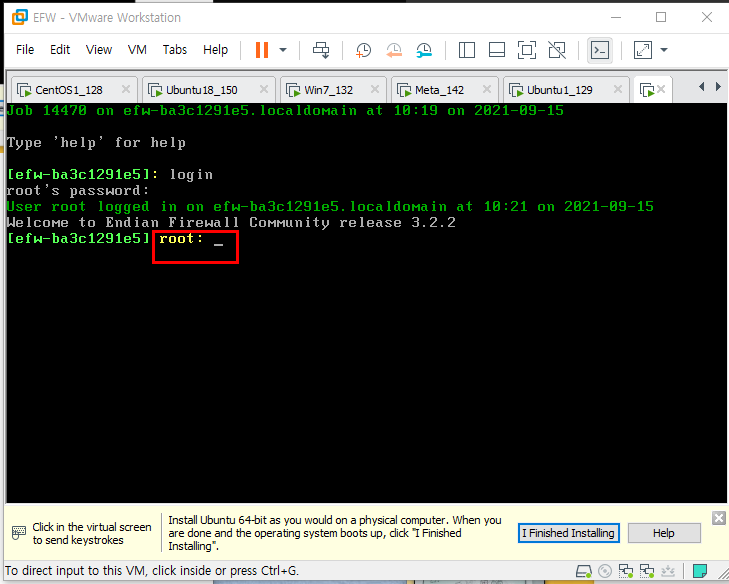Open the Edit menu
Image resolution: width=729 pixels, height=584 pixels.
(x=60, y=50)
